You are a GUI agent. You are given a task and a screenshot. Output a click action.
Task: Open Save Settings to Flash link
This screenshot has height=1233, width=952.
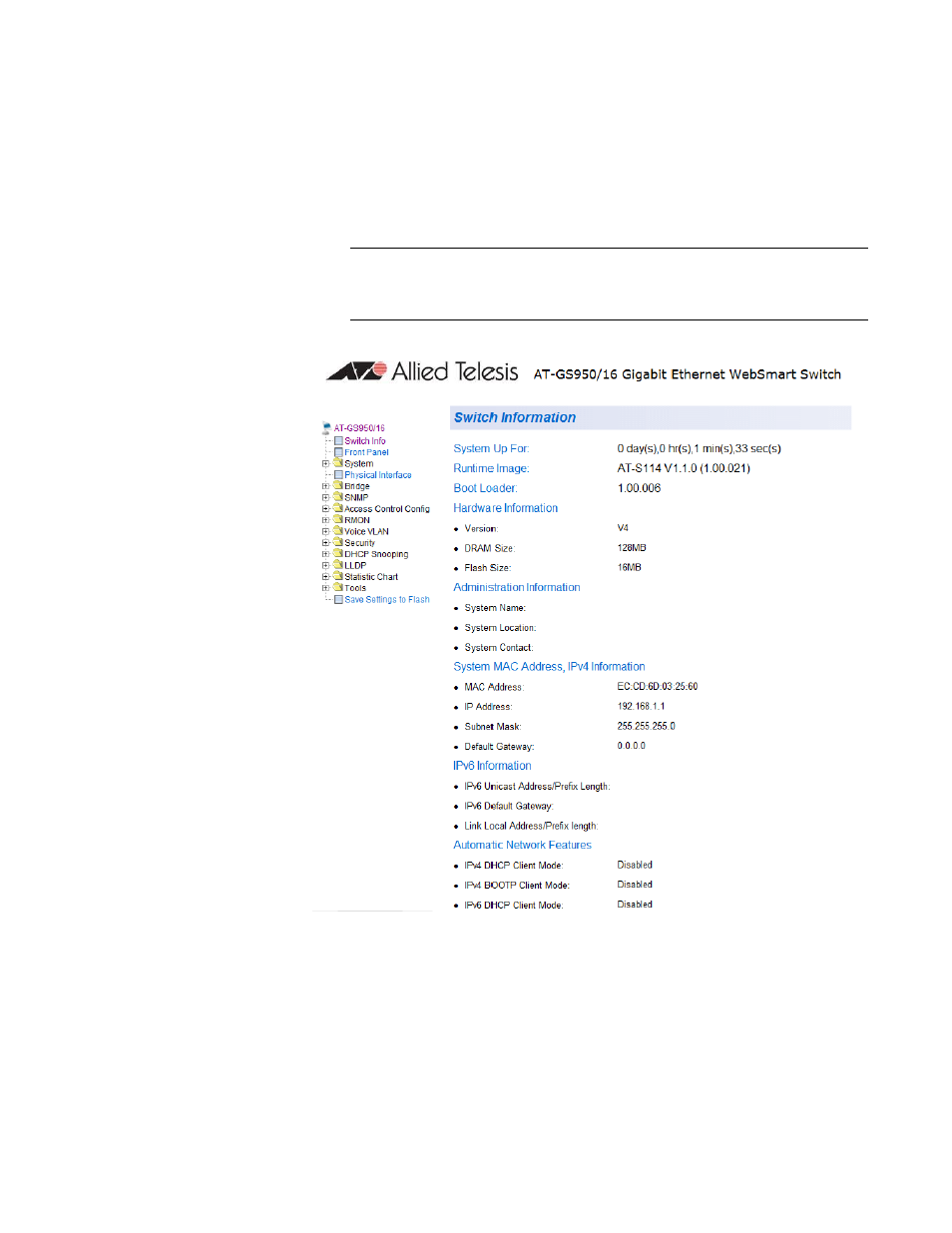(387, 600)
